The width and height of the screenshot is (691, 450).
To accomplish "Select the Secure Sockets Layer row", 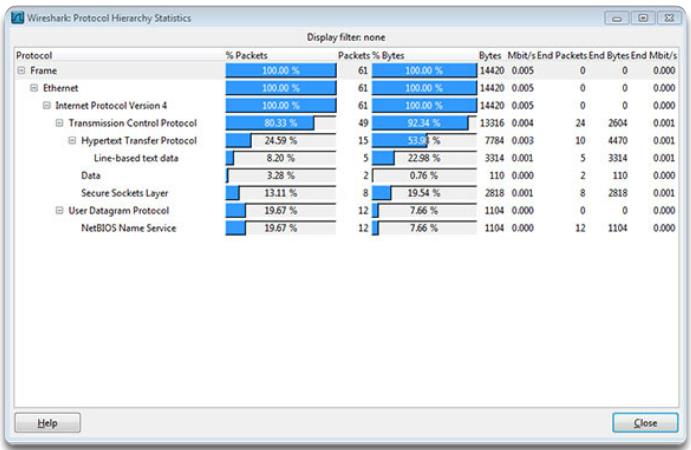I will click(x=125, y=193).
